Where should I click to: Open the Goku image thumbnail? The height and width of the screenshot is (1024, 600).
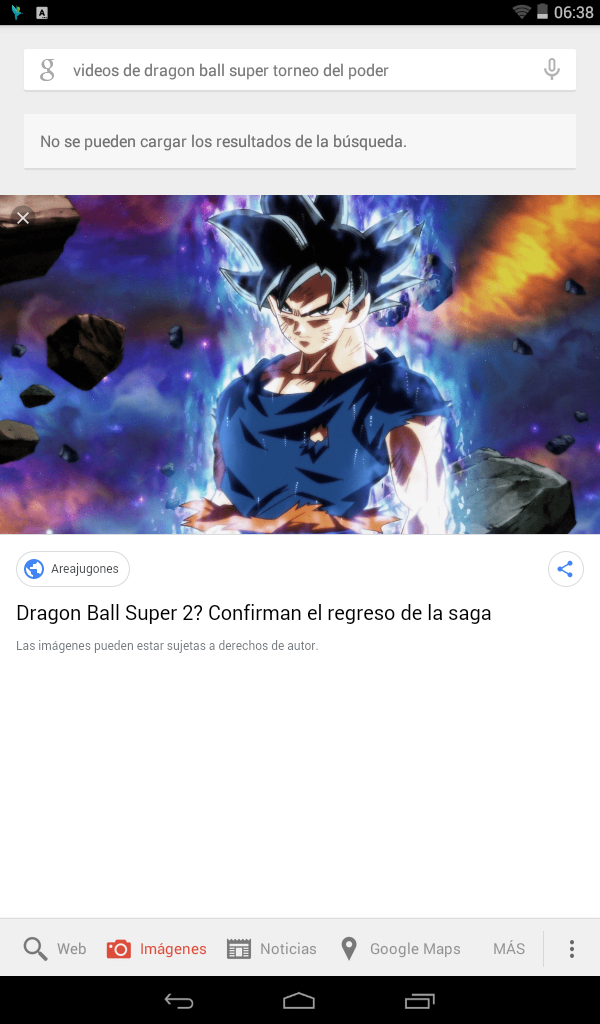pyautogui.click(x=300, y=364)
